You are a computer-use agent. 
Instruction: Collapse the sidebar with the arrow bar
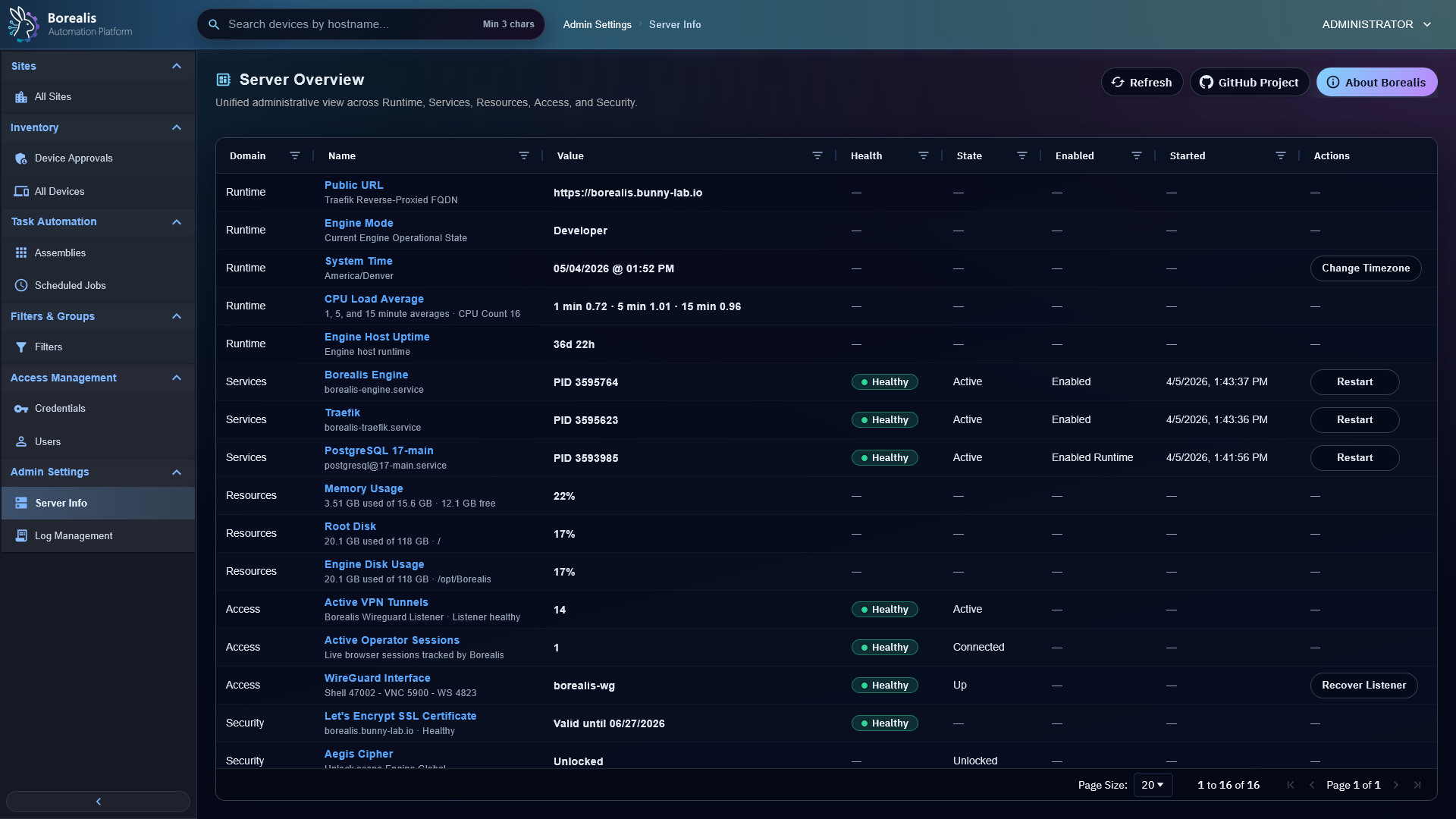(98, 802)
